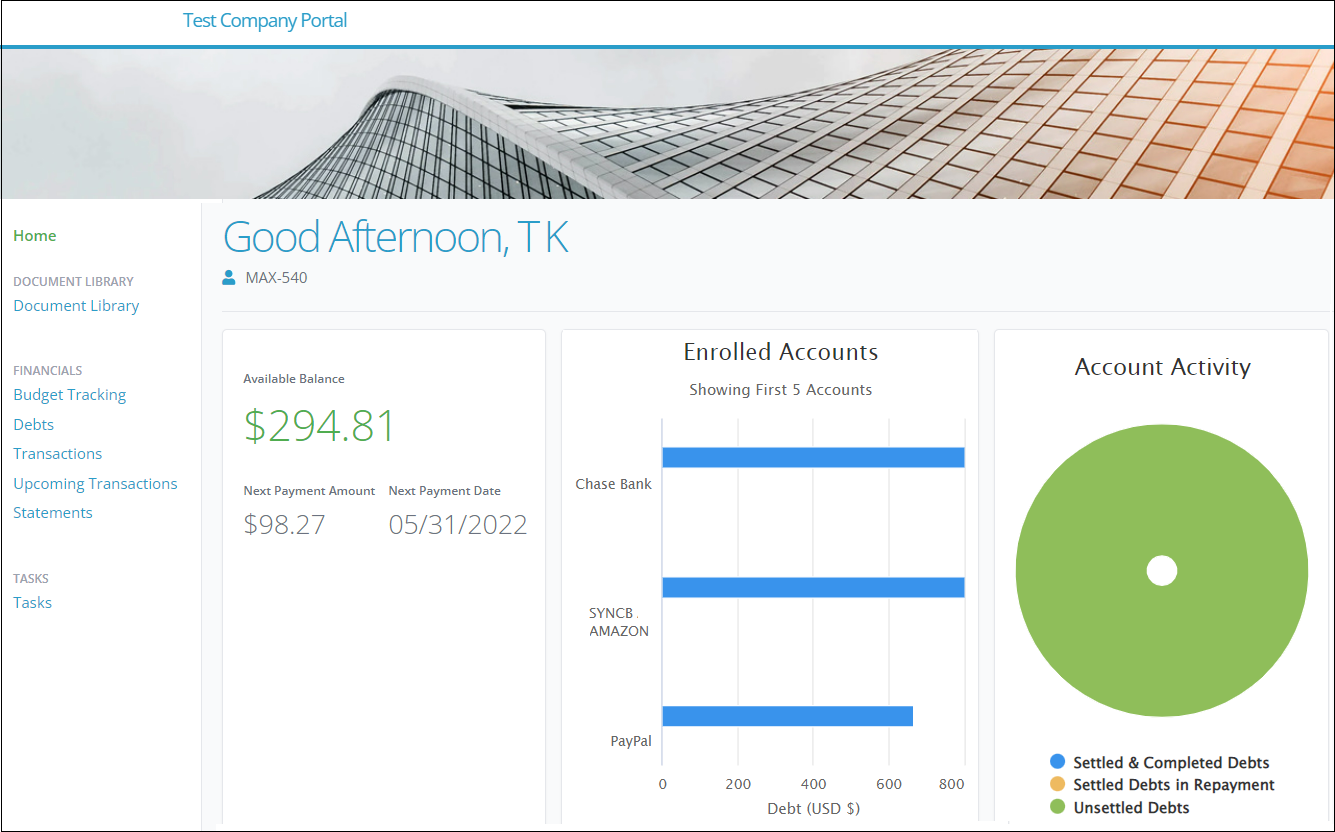Open the Home page in sidebar

coord(35,236)
